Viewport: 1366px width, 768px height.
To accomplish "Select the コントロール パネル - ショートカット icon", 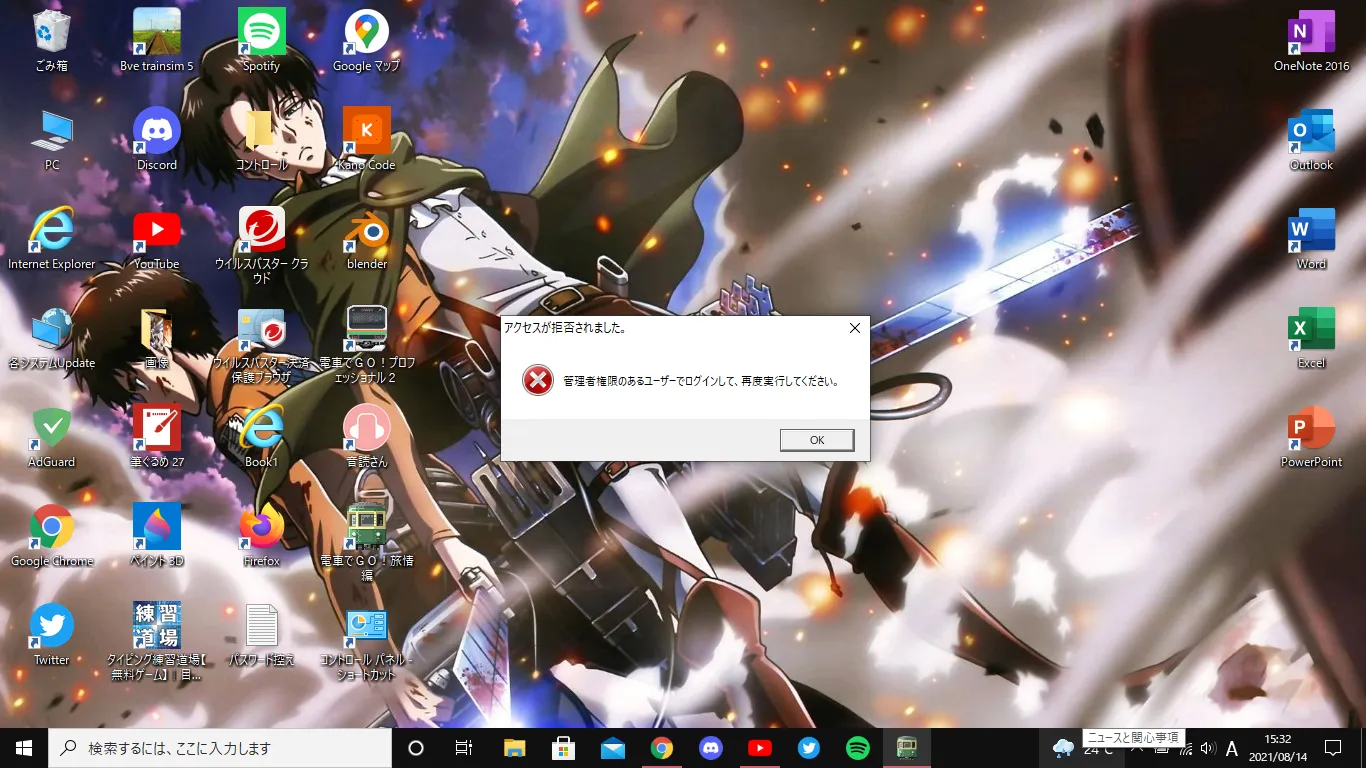I will (x=367, y=642).
